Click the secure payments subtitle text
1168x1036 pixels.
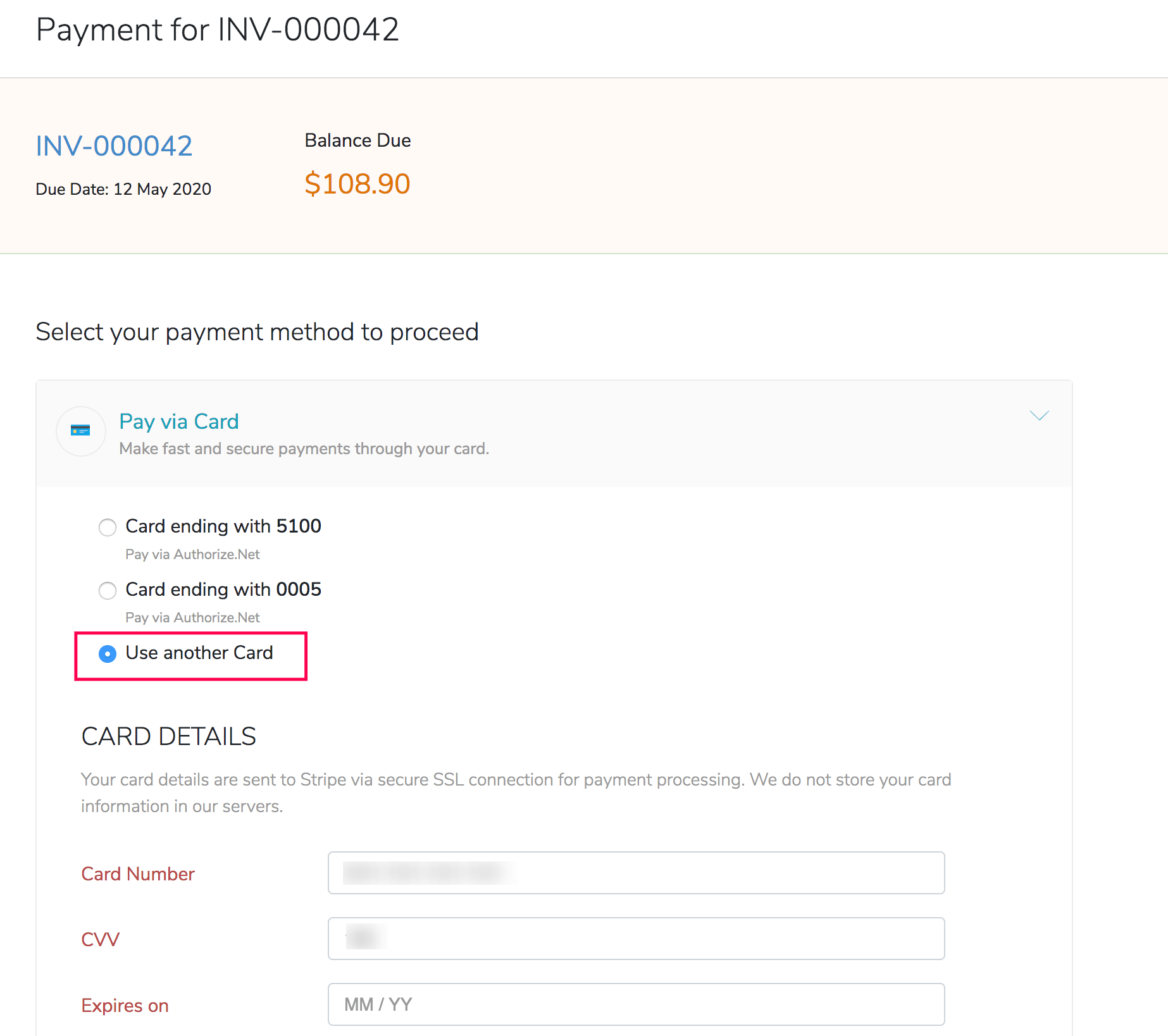point(304,448)
